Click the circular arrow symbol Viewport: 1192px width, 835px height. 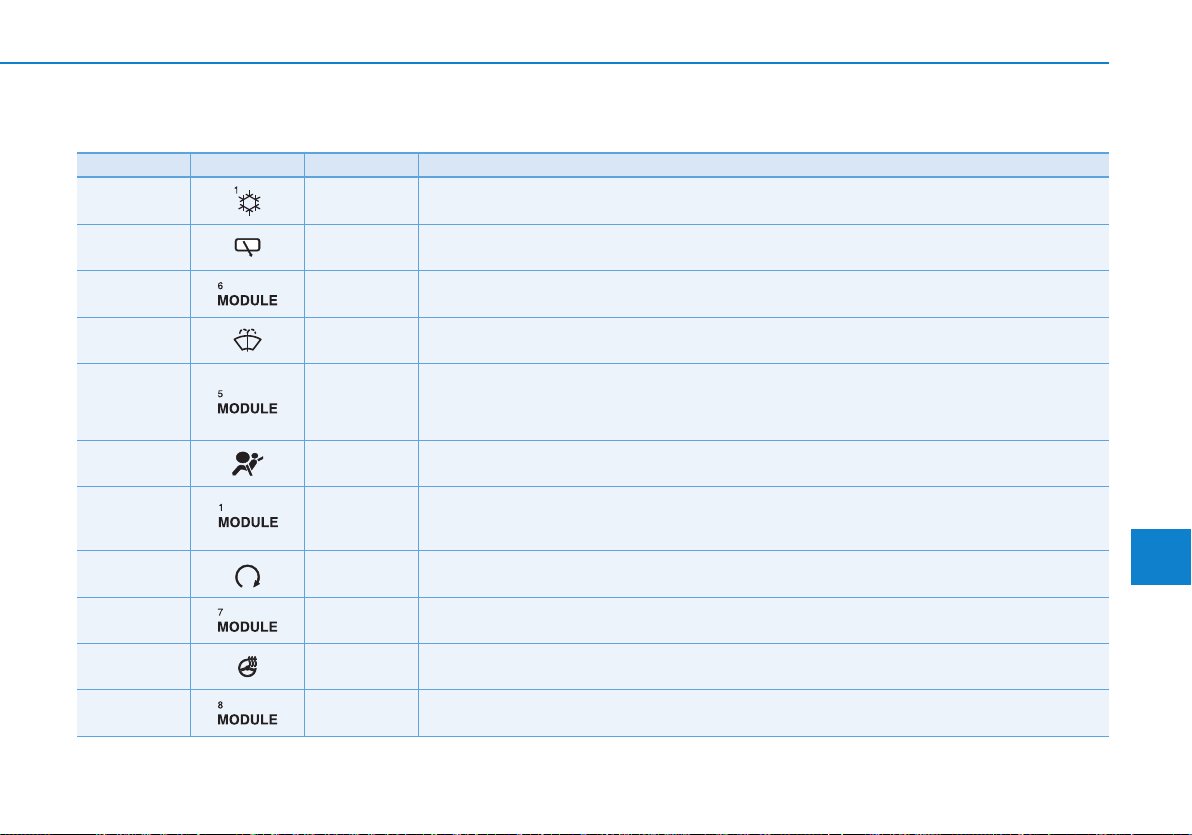[248, 576]
